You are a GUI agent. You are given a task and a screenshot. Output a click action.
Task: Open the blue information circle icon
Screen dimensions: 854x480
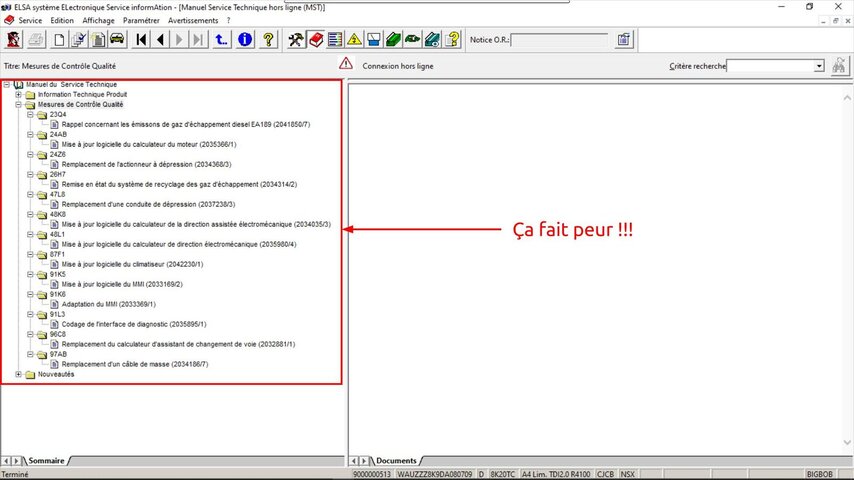[x=245, y=40]
